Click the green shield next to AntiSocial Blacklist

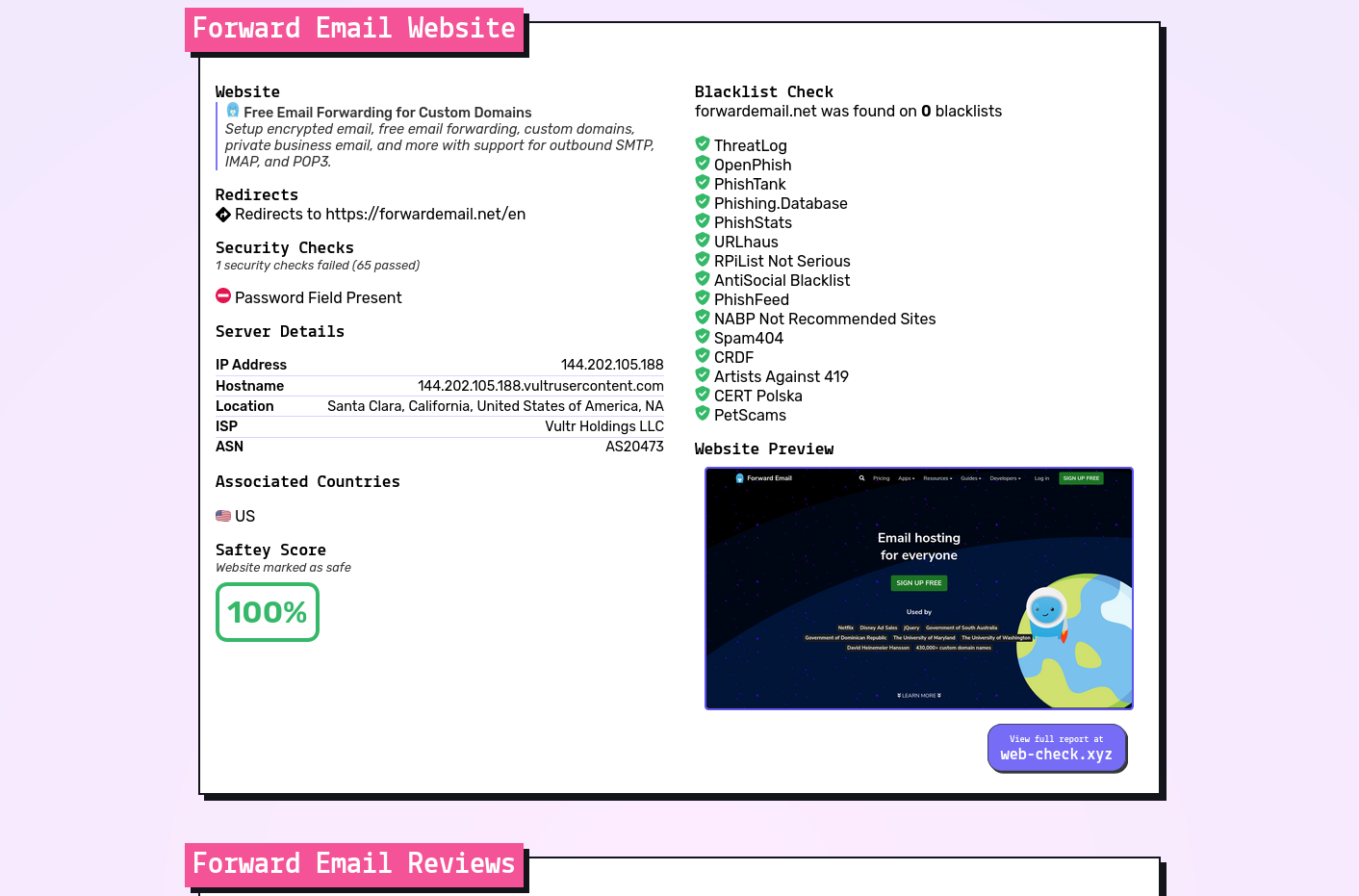[x=703, y=278]
